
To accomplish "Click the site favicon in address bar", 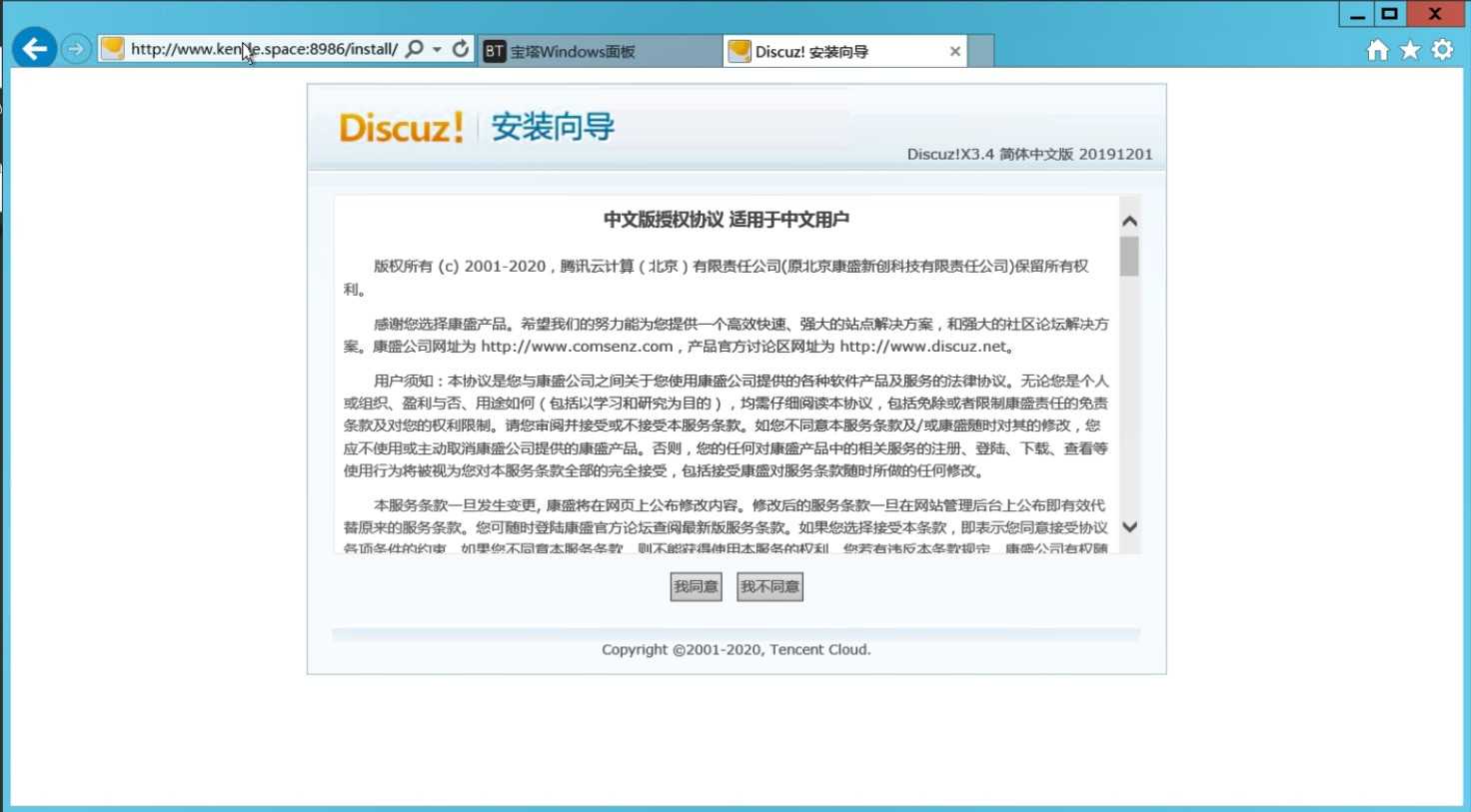I will [x=113, y=48].
